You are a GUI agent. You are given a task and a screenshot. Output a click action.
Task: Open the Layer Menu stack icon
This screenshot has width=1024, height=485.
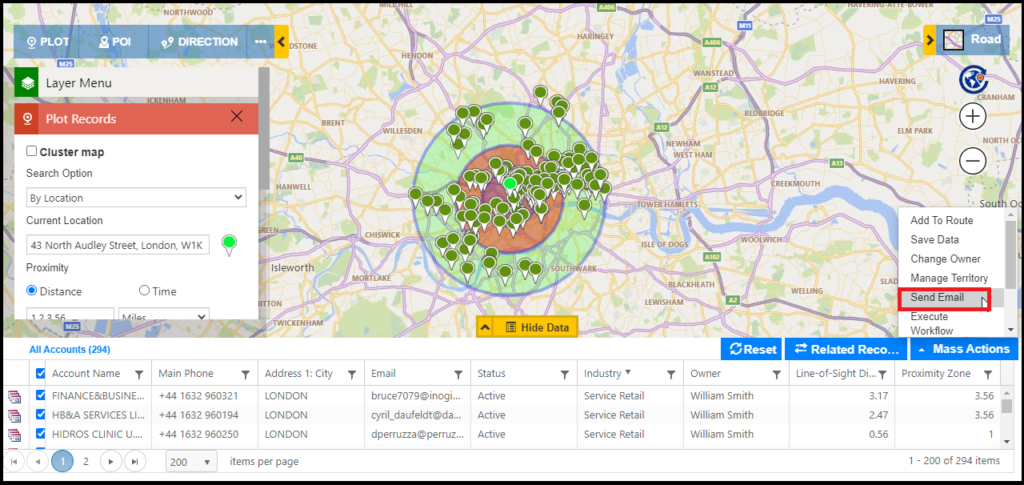click(x=27, y=83)
